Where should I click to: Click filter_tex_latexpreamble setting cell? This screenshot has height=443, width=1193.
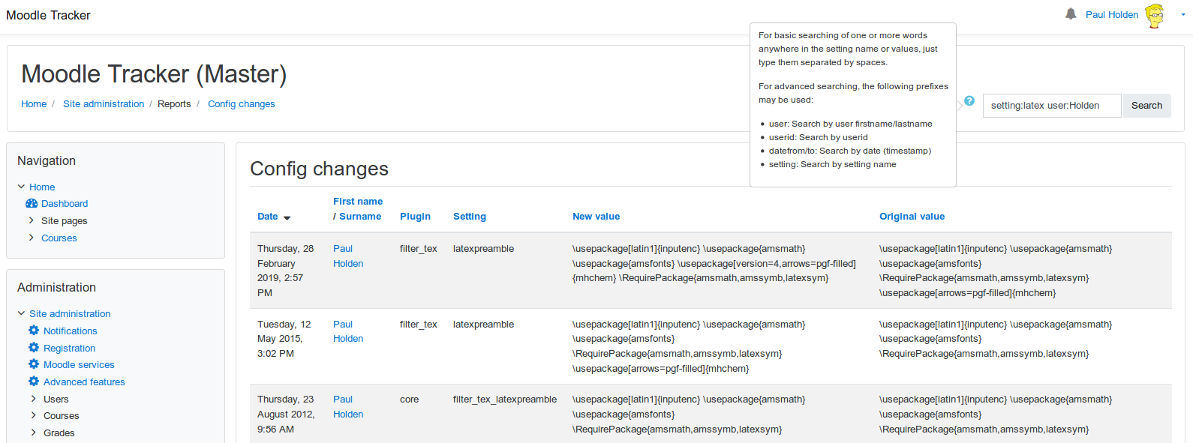click(x=504, y=399)
